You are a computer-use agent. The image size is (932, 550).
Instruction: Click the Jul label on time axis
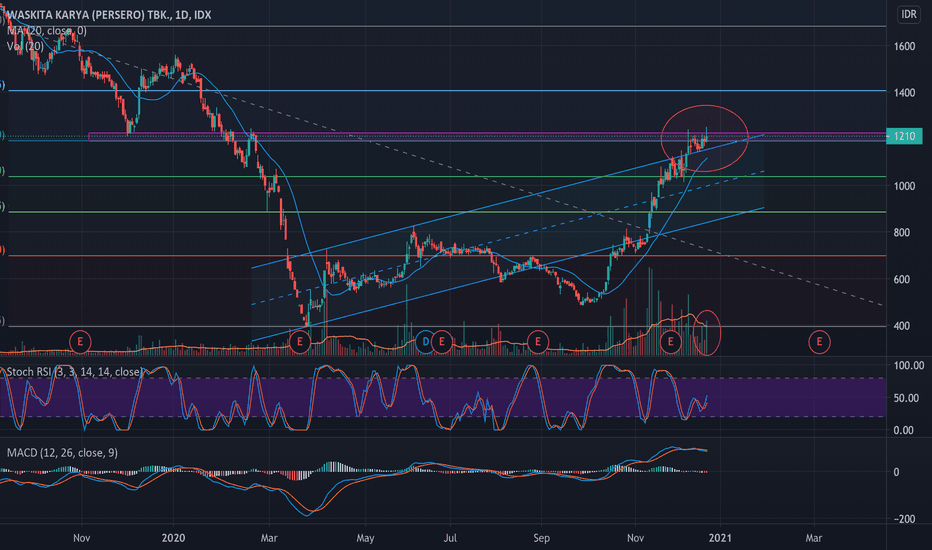click(x=450, y=538)
